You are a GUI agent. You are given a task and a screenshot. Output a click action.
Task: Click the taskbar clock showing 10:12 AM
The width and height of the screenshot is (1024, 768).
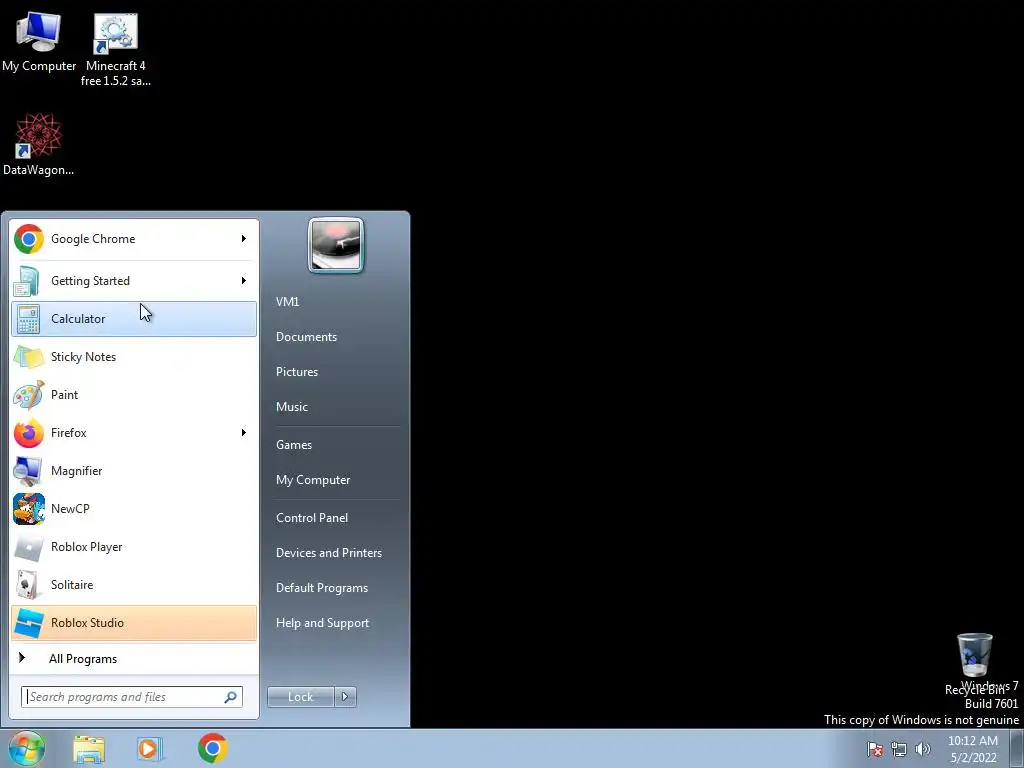(973, 749)
